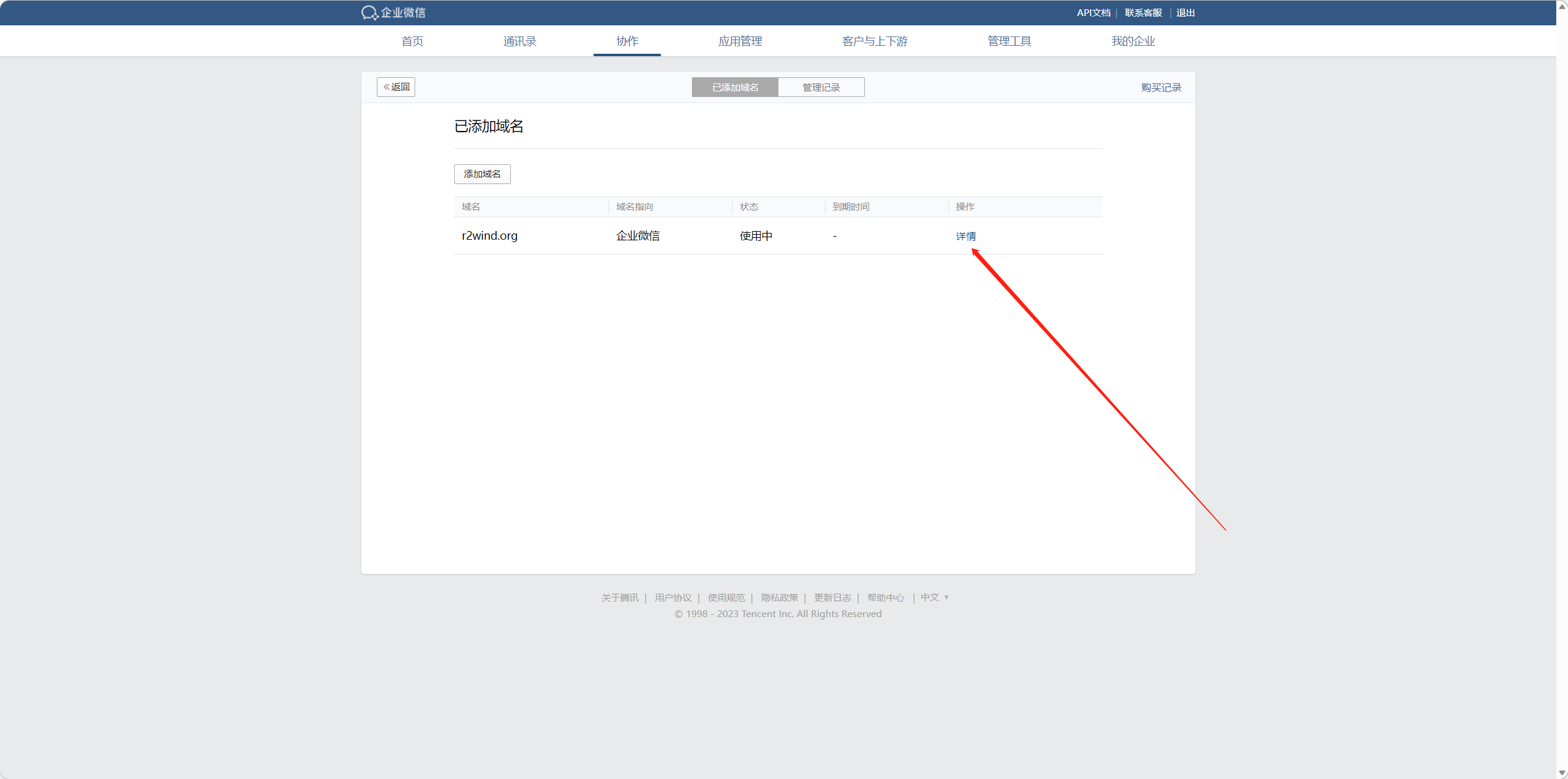1568x779 pixels.
Task: Go to 客户与上下游 tab
Action: click(875, 41)
